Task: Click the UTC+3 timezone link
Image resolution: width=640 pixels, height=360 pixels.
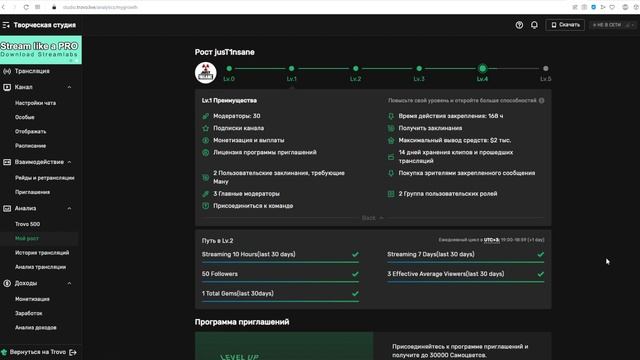Action: click(x=491, y=240)
